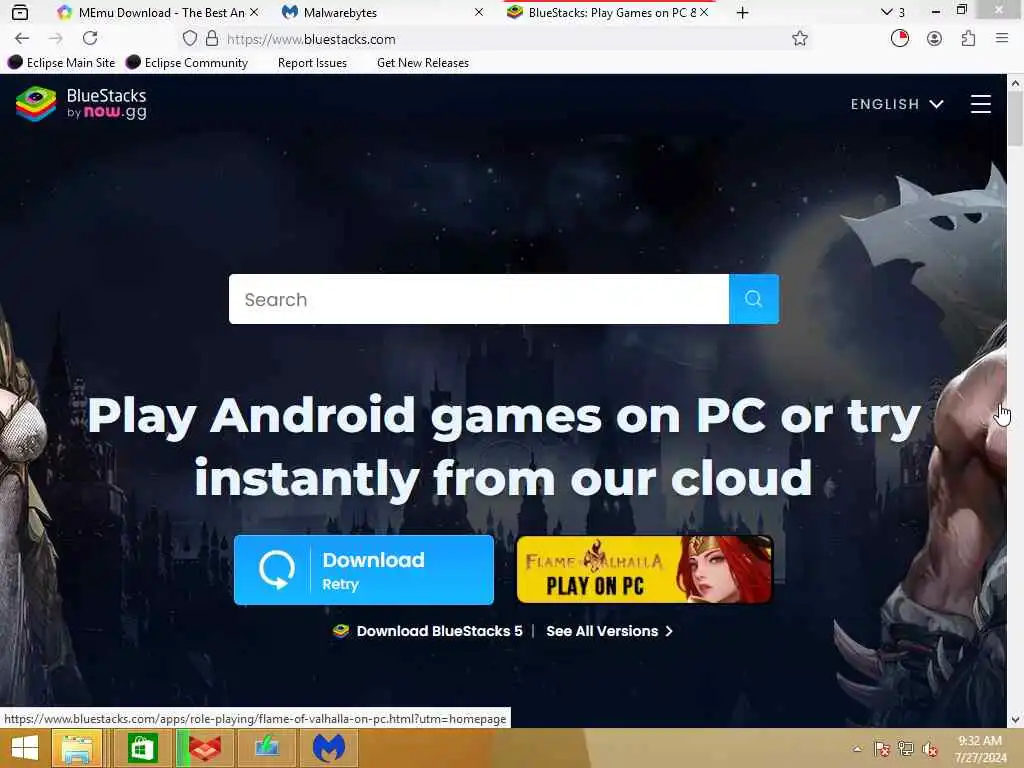Click the Action Center flag tray icon
The width and height of the screenshot is (1024, 768).
click(x=882, y=749)
